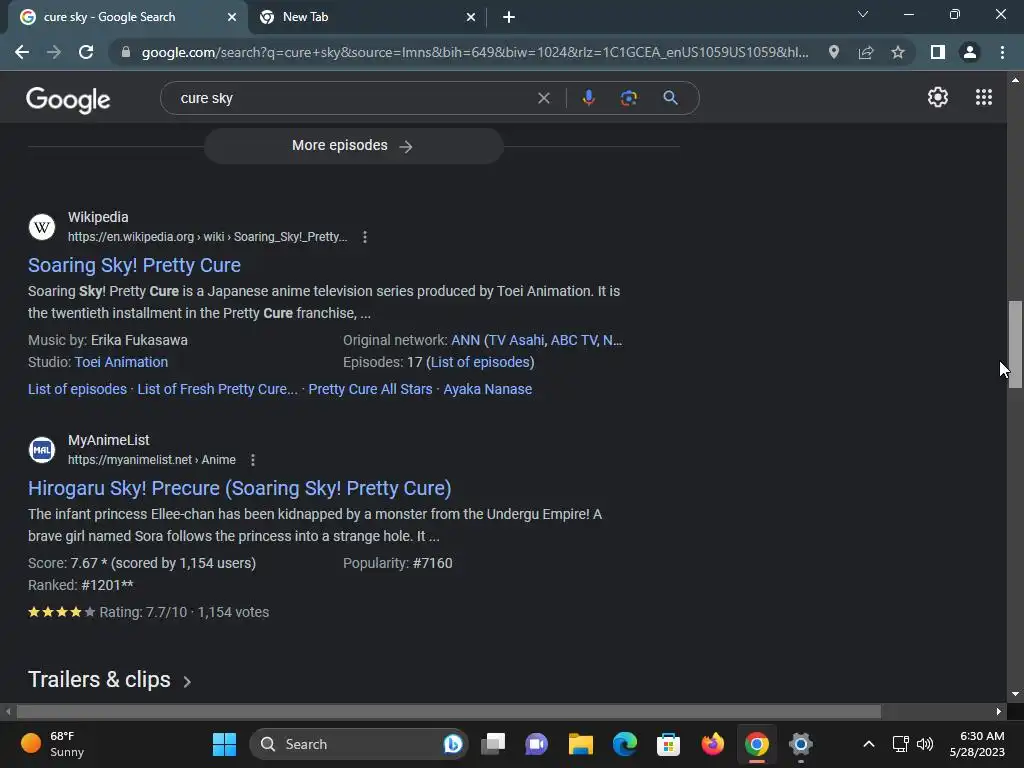Open the browser side panel
Viewport: 1024px width, 768px height.
tap(938, 52)
